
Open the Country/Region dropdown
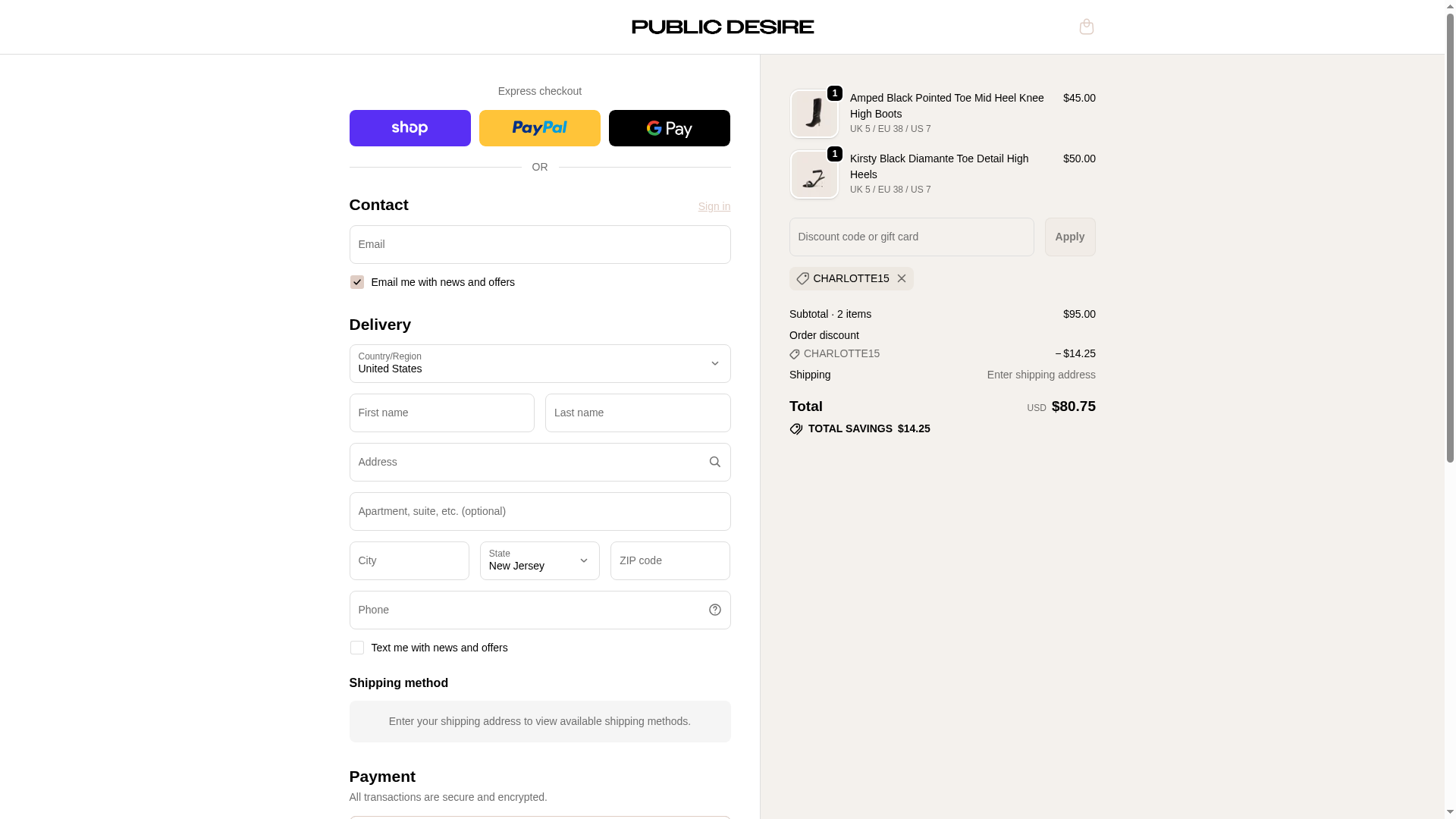pos(539,363)
